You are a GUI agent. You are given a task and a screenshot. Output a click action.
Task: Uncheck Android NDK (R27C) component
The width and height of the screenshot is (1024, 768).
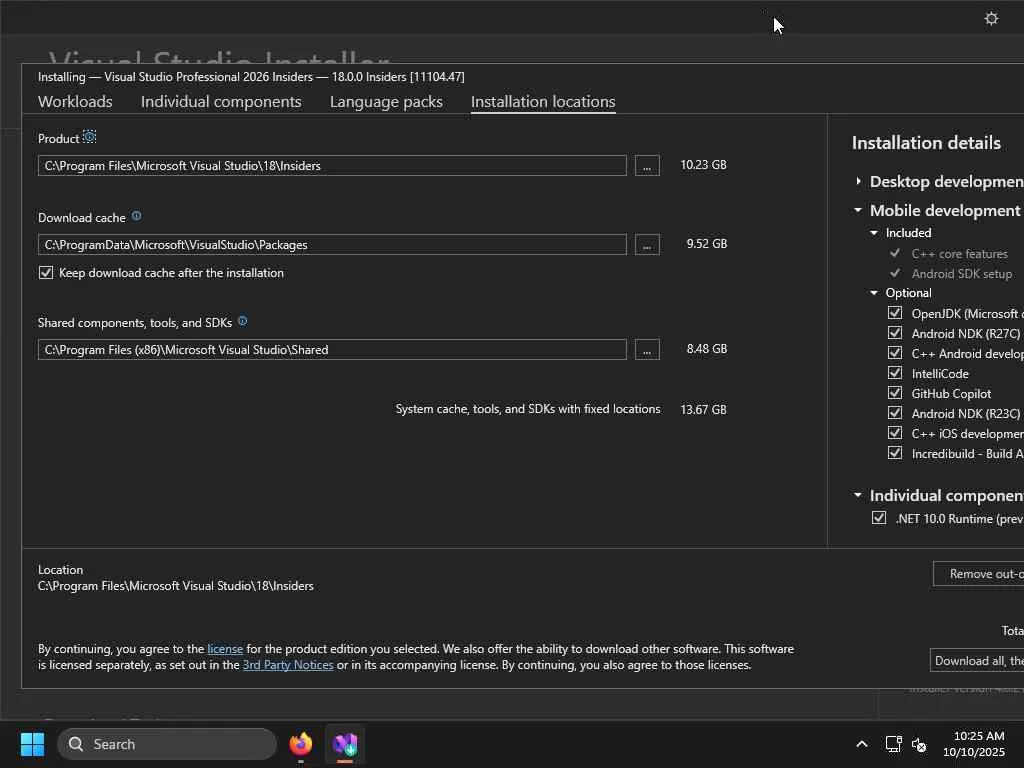pyautogui.click(x=895, y=333)
